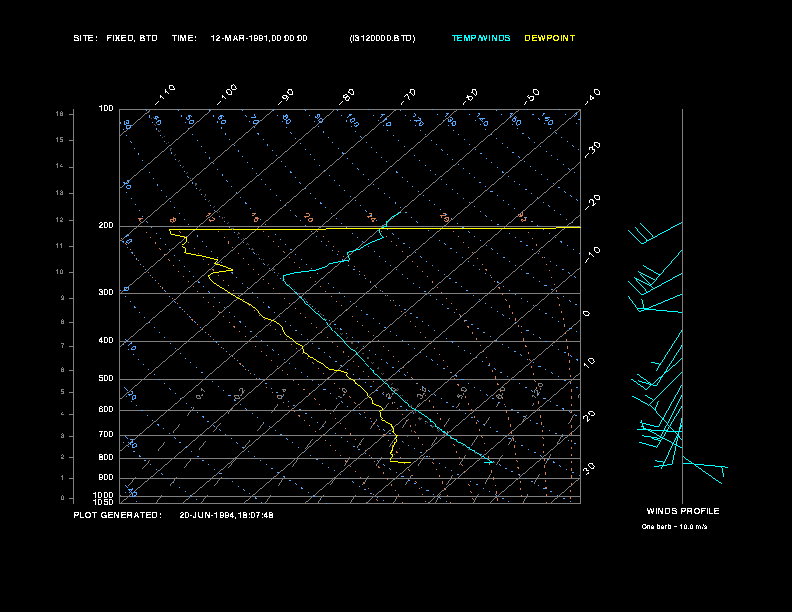The height and width of the screenshot is (612, 792).
Task: Select the 'TIME:' header label
Action: point(184,38)
